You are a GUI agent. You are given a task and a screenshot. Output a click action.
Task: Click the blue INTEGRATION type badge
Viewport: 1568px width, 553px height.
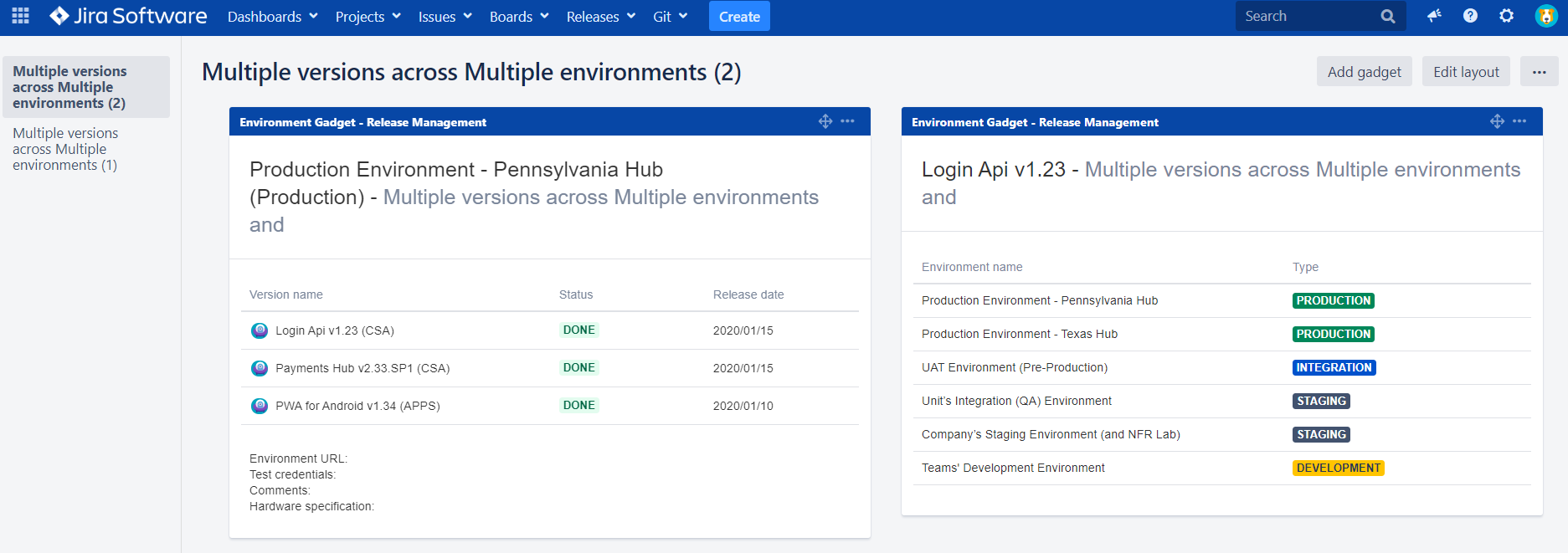[x=1334, y=367]
